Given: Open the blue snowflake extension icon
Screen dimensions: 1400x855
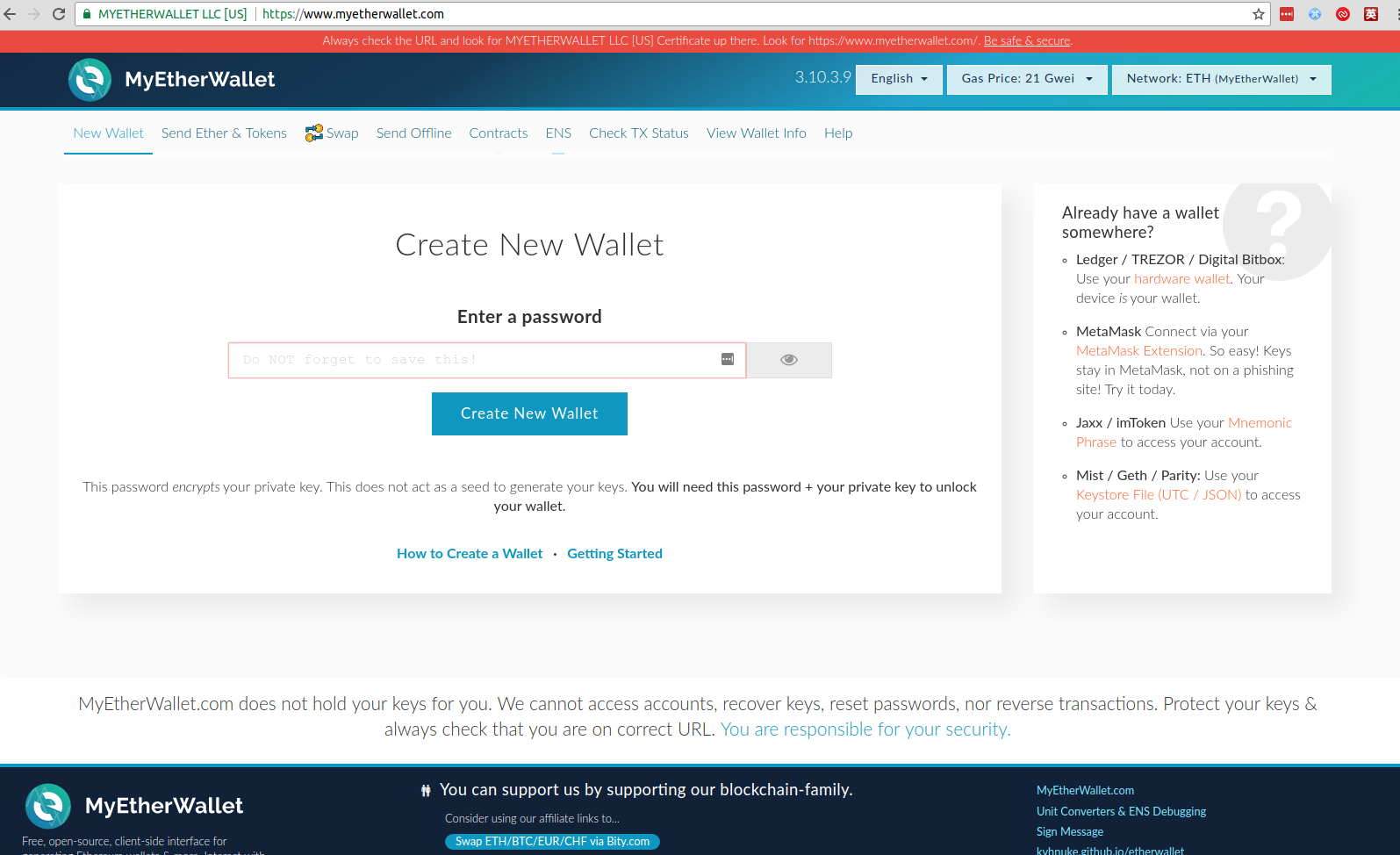Looking at the screenshot, I should 1315,14.
